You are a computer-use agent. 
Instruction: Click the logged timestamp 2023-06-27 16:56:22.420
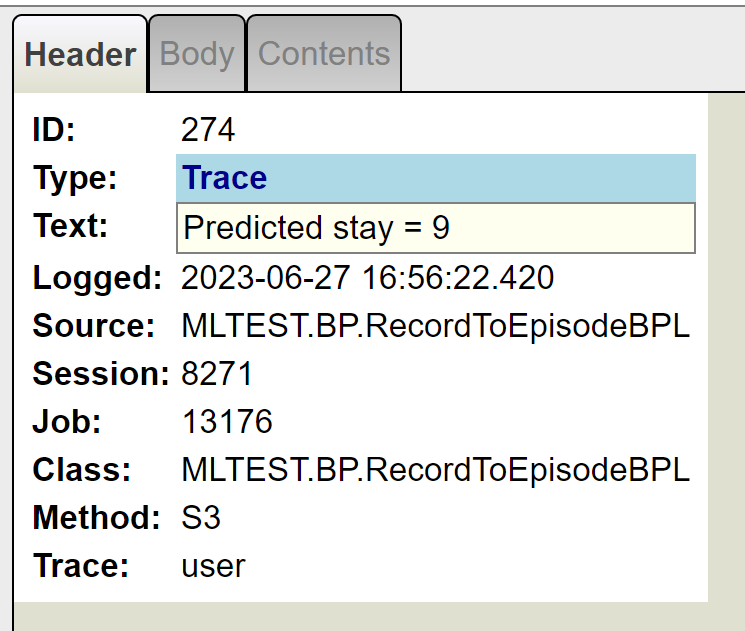click(x=367, y=277)
